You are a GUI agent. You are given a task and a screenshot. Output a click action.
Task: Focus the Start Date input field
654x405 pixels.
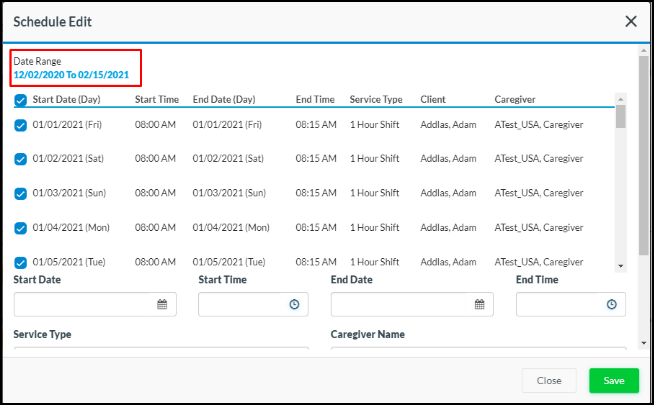(x=84, y=304)
